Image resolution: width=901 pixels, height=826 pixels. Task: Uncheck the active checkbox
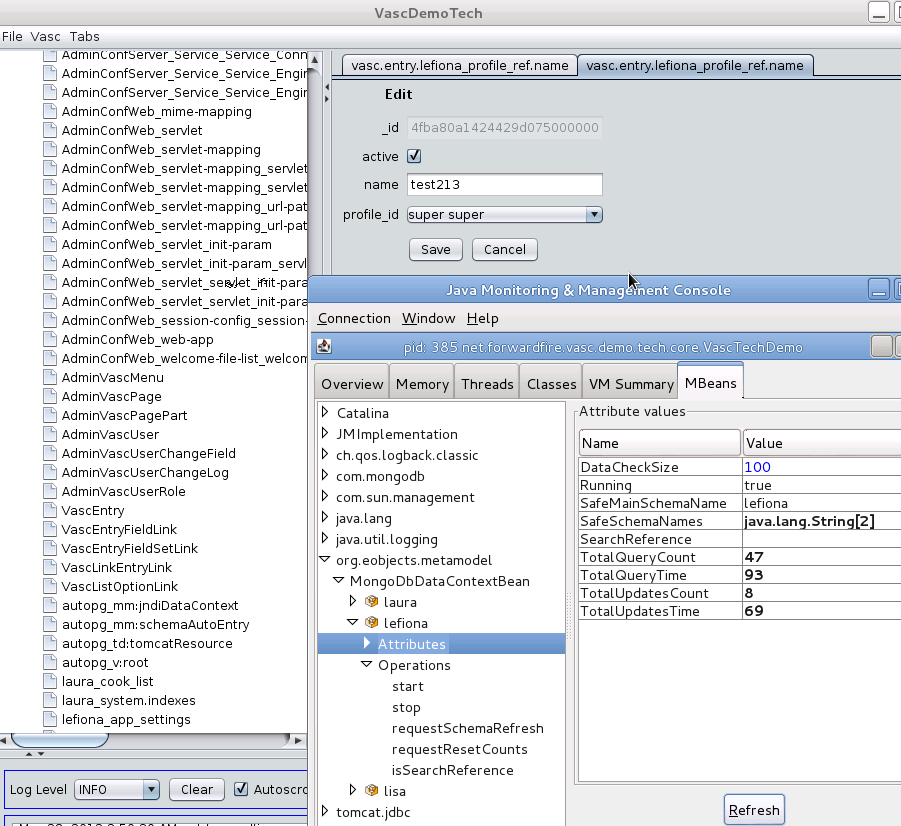pyautogui.click(x=414, y=156)
